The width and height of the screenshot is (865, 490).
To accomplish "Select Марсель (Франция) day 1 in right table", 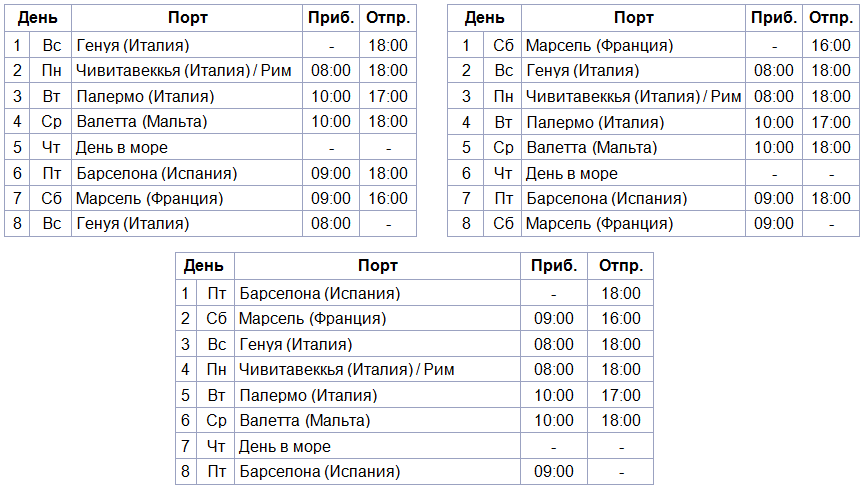I will pos(600,45).
